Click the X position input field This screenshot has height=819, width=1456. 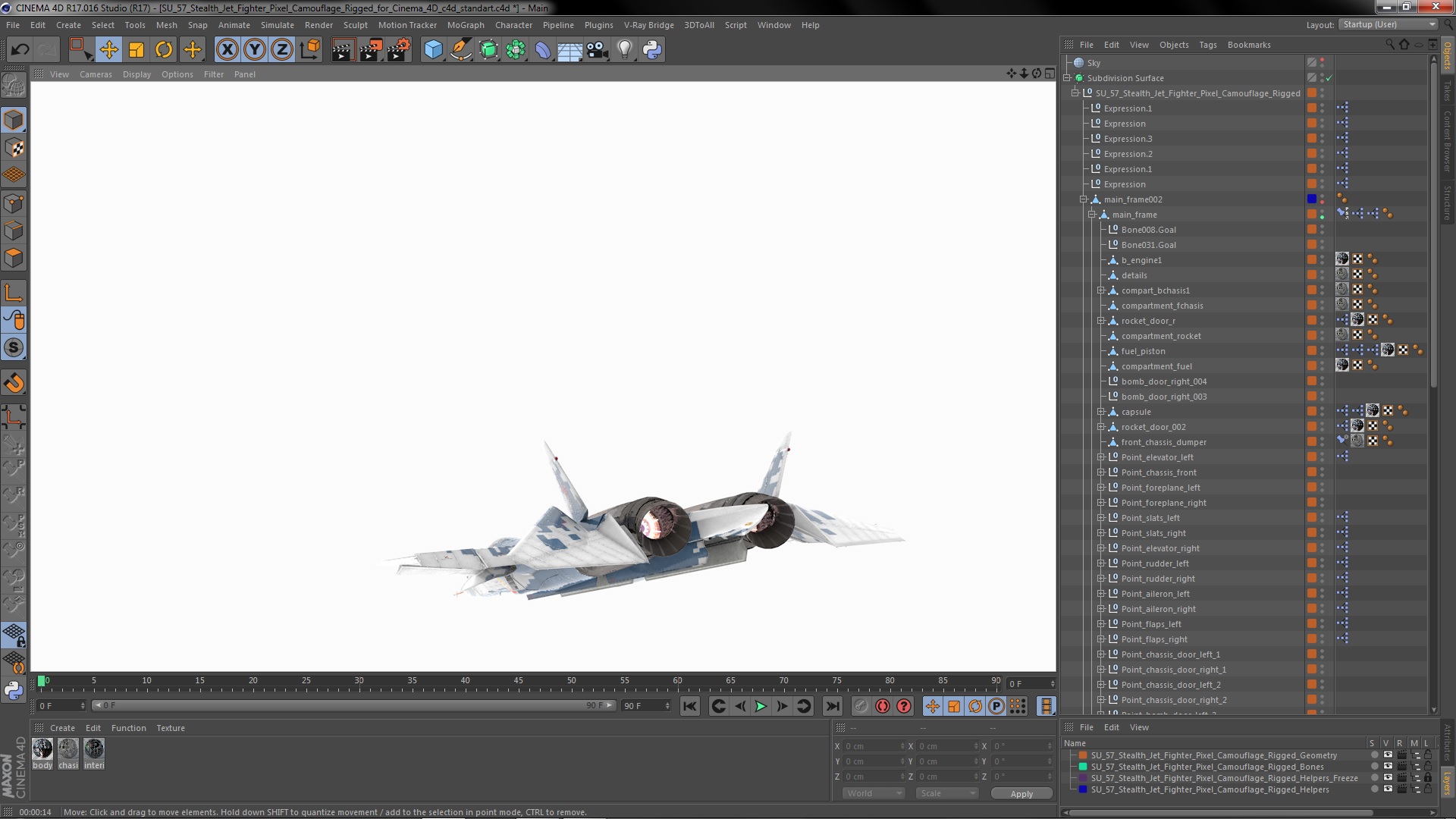click(874, 746)
